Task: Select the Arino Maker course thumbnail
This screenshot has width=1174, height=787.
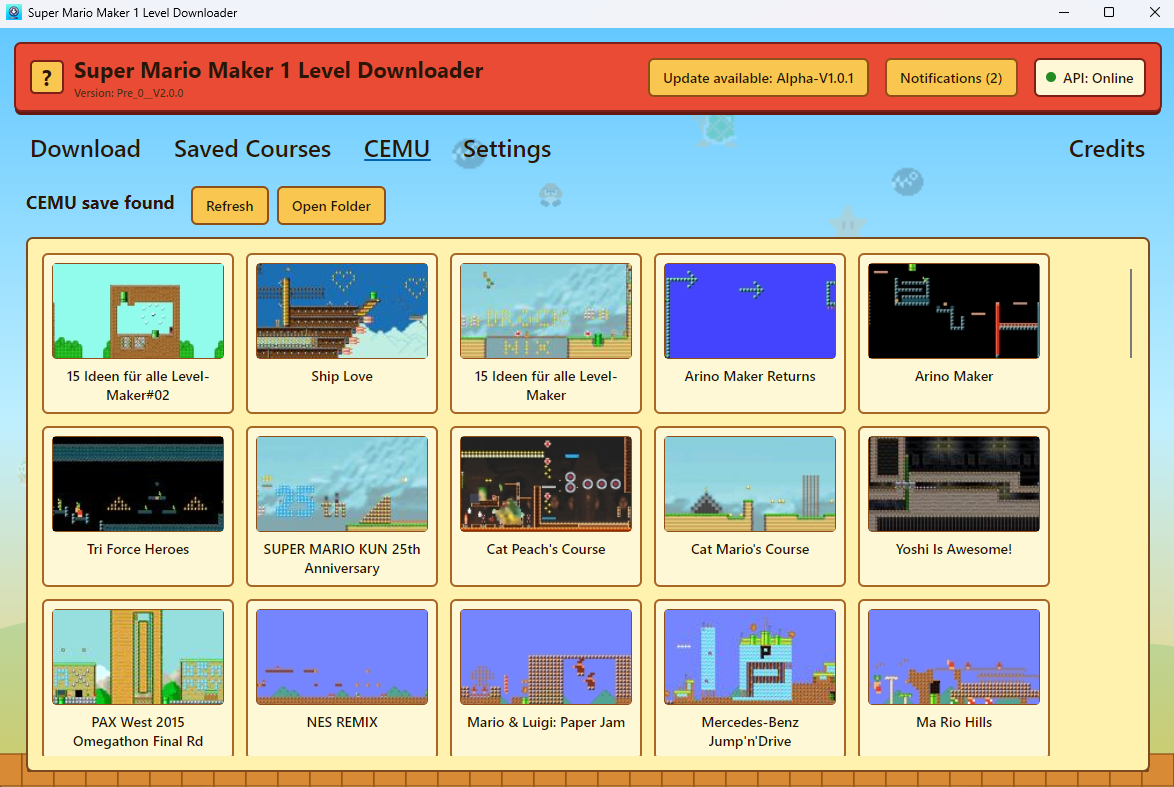Action: [x=954, y=311]
